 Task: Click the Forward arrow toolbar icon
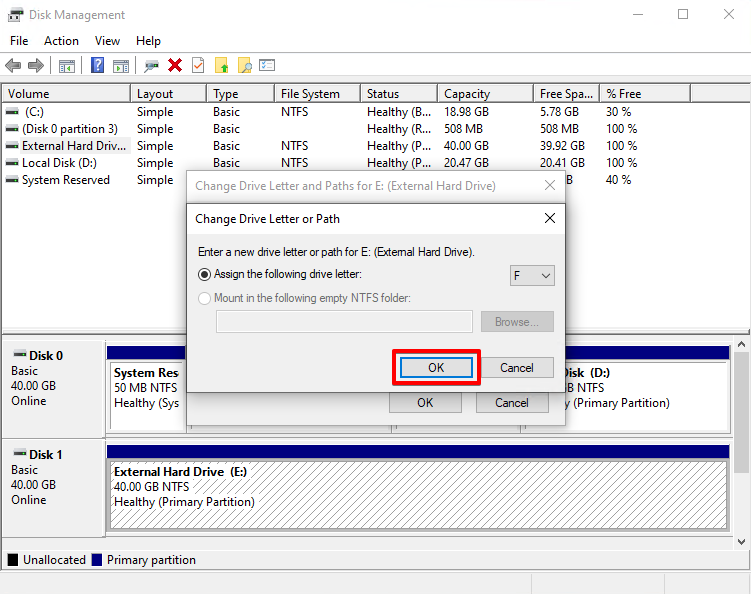coord(36,65)
